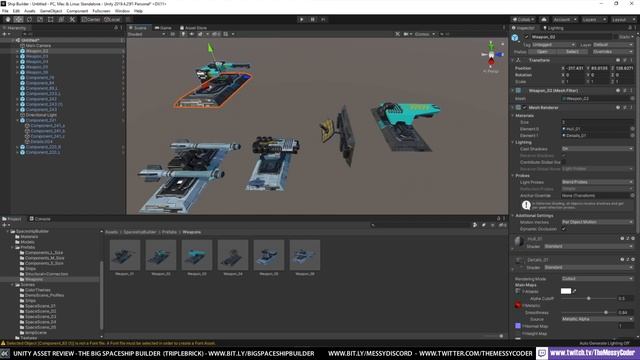640x360 pixels.
Task: Open the Collab dropdown
Action: click(x=523, y=20)
